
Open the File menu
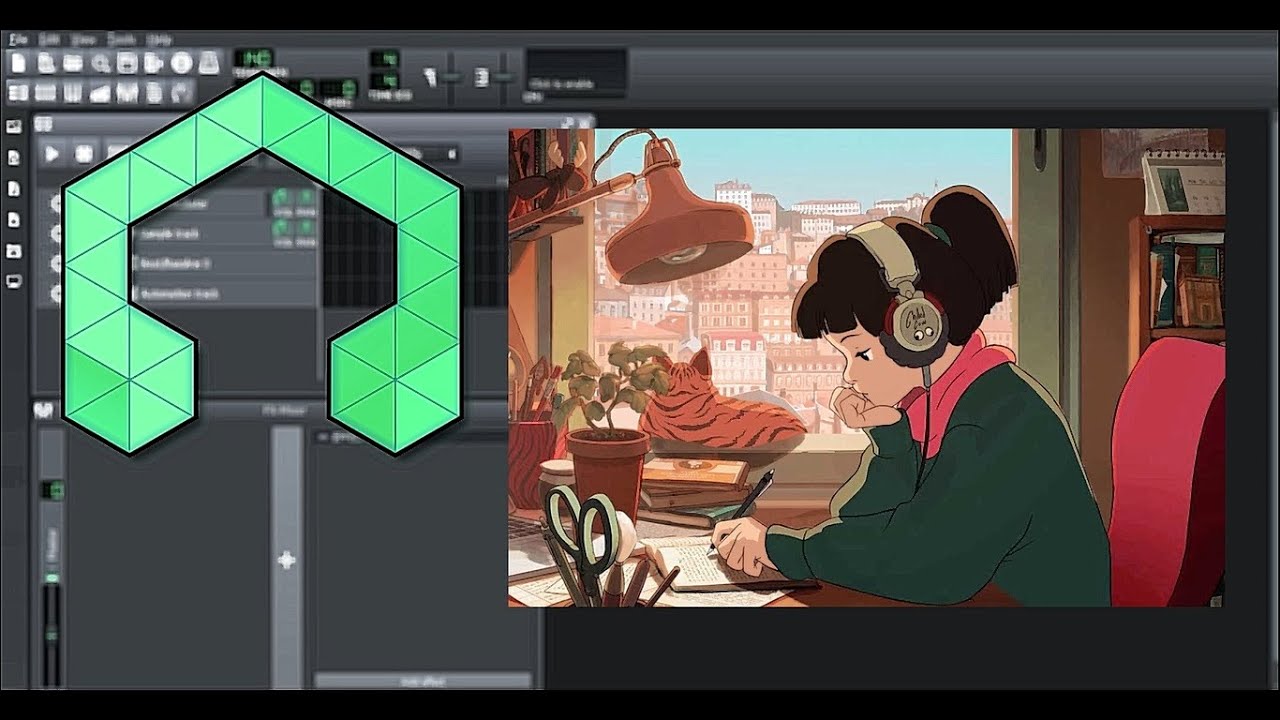point(18,39)
